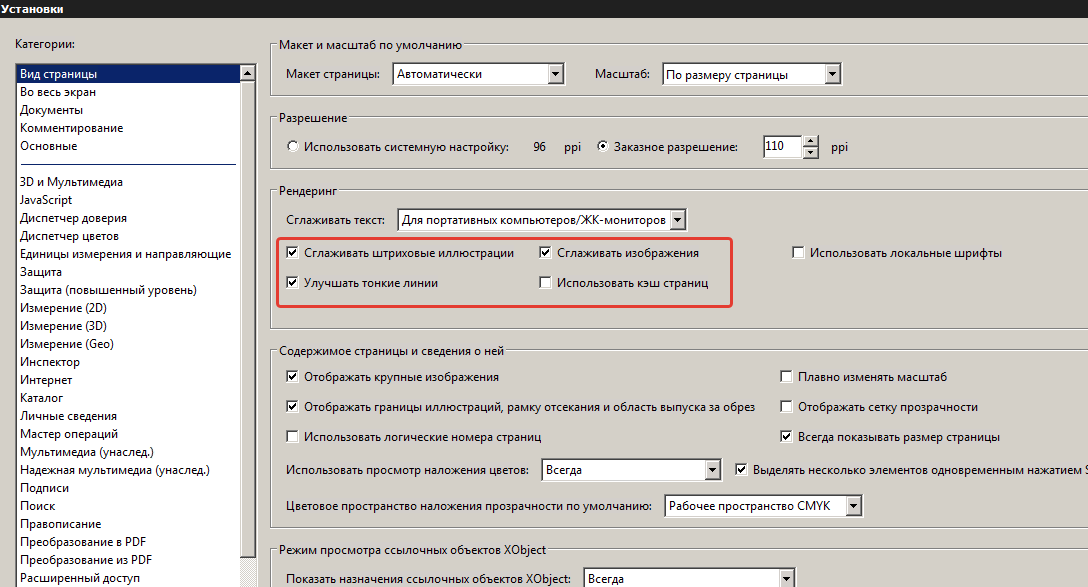This screenshot has height=587, width=1088.
Task: Toggle "Сглаживать штриховые иллюстрации" checkbox
Action: coord(292,253)
